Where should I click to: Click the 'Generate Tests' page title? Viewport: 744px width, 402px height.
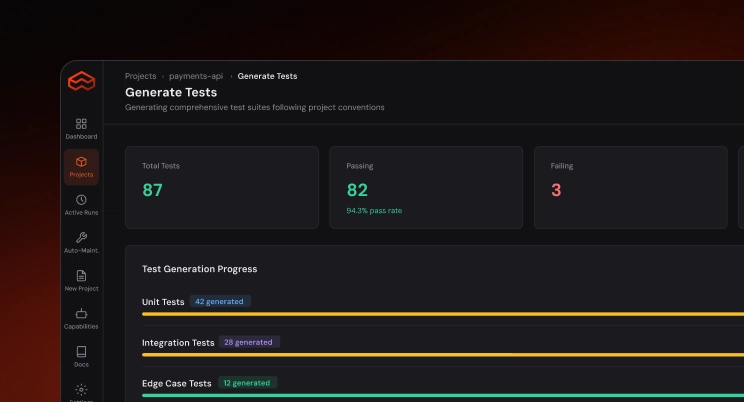tap(171, 92)
